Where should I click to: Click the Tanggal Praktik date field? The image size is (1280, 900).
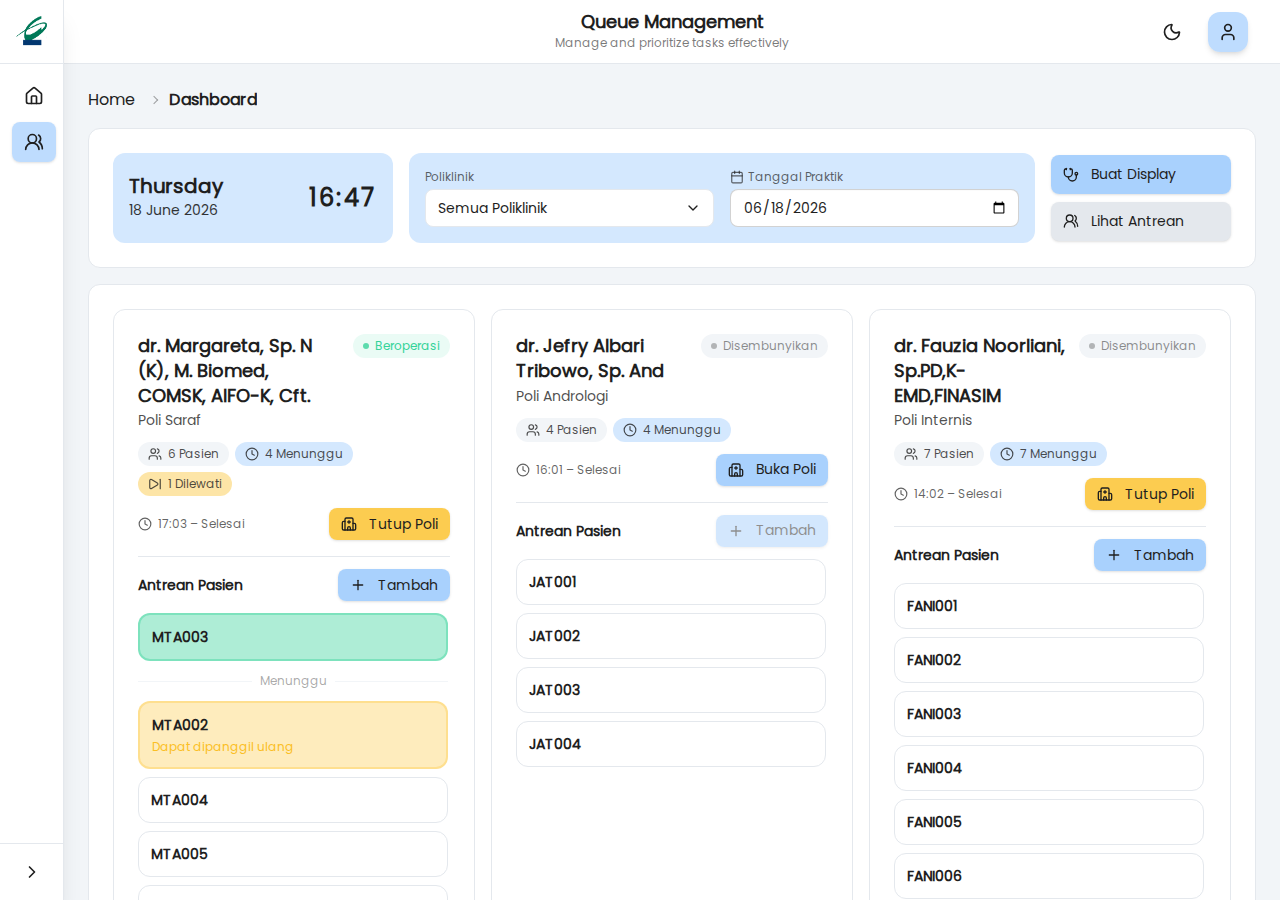(874, 208)
